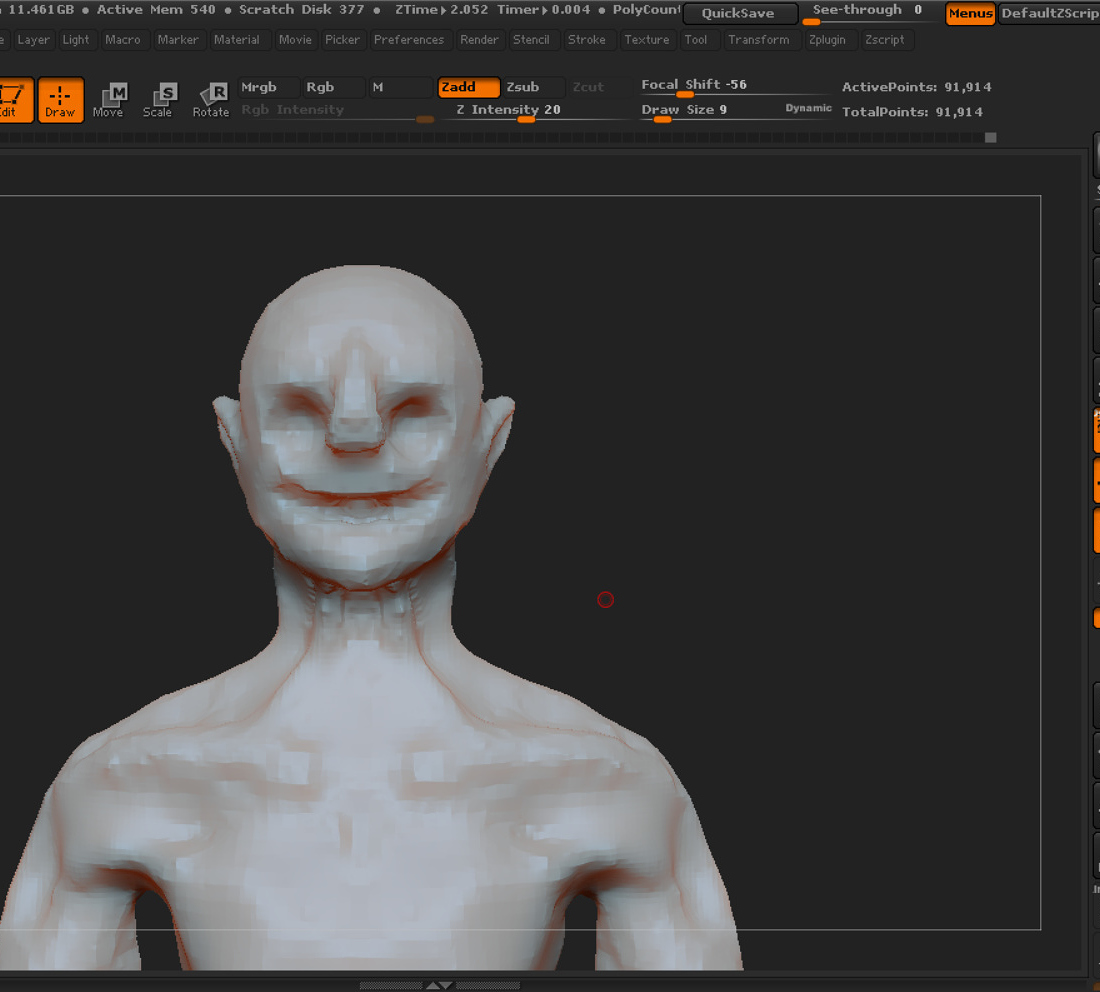Viewport: 1100px width, 992px height.
Task: Click the QuickSave button
Action: click(739, 13)
